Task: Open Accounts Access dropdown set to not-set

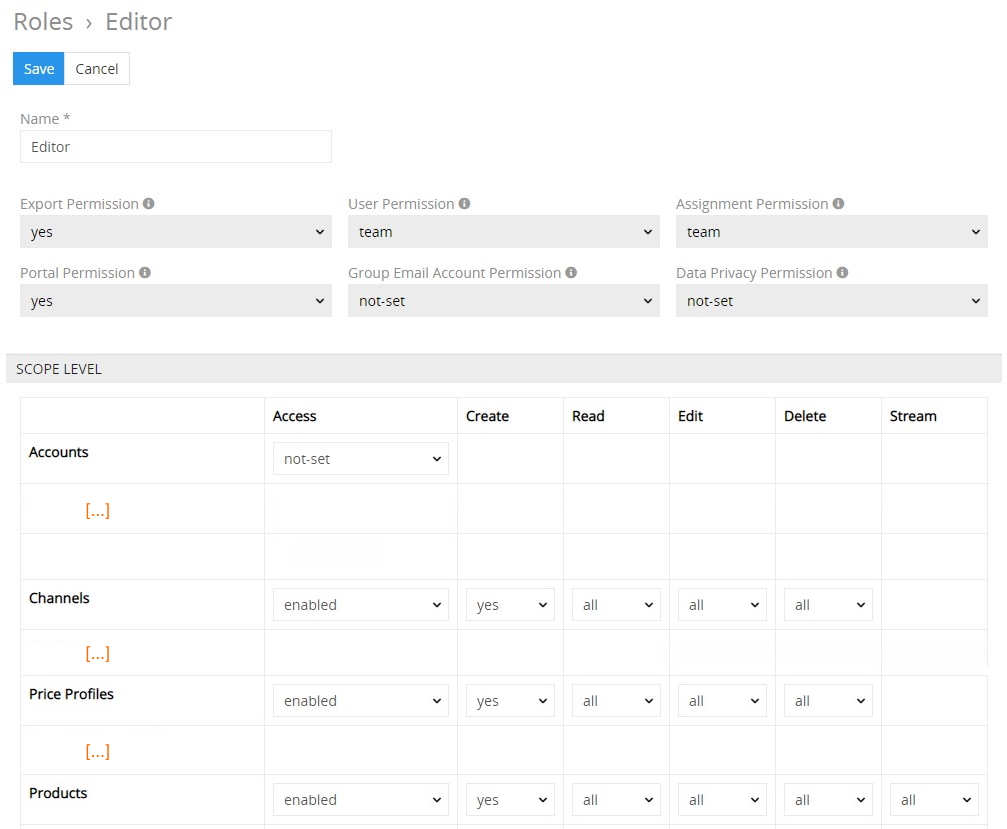Action: (x=360, y=459)
